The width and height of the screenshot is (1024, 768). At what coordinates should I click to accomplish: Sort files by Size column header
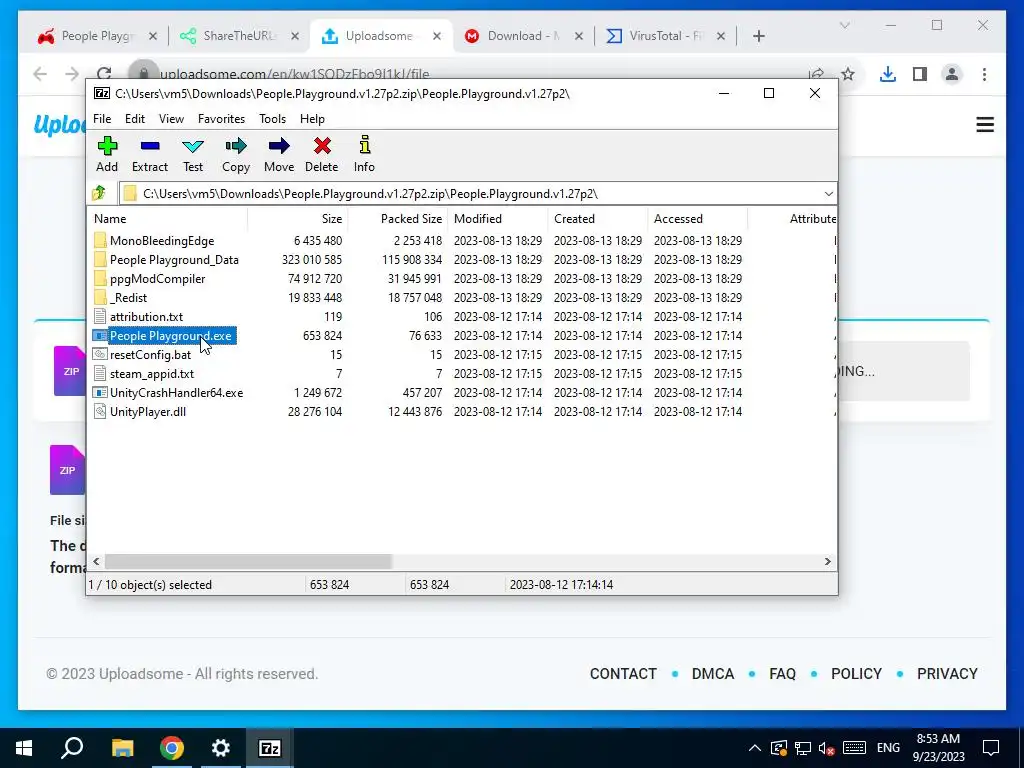tap(298, 219)
